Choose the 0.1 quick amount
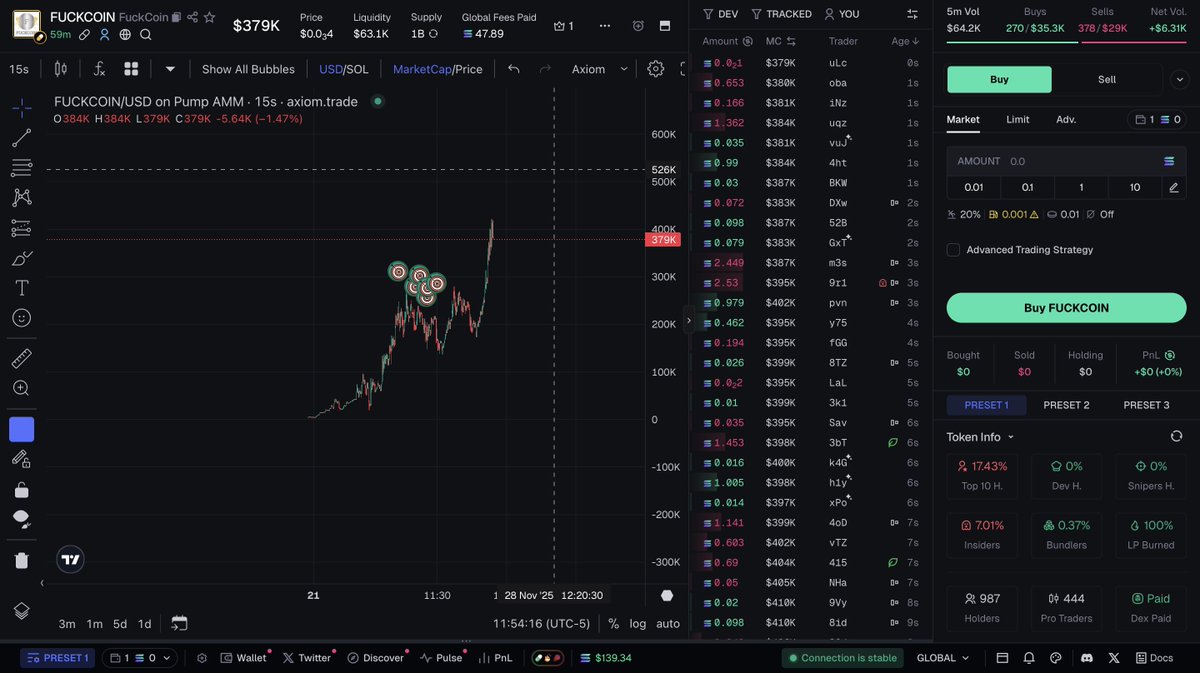This screenshot has height=673, width=1200. pos(1028,187)
